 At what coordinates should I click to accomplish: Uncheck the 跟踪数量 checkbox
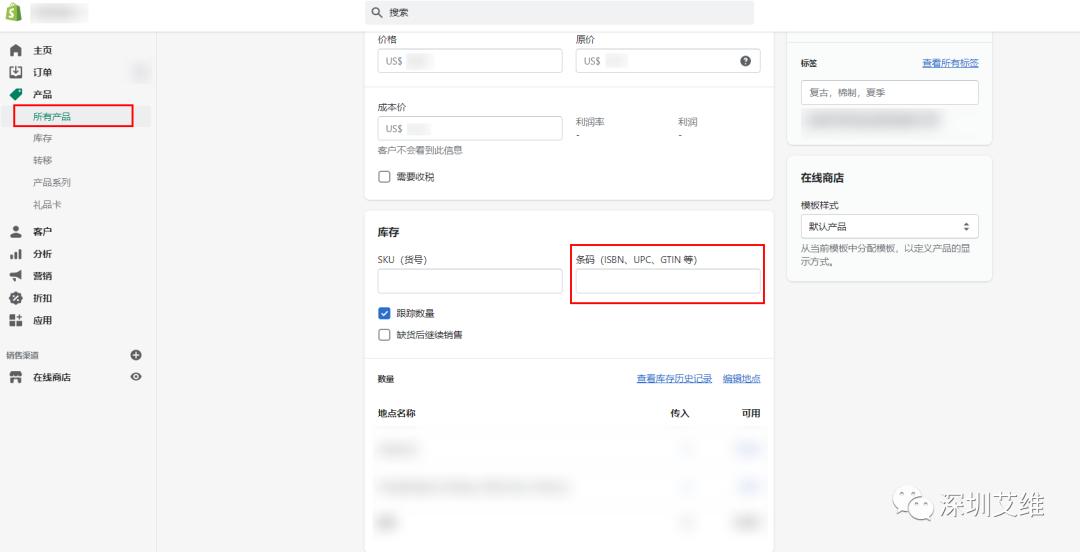click(384, 313)
